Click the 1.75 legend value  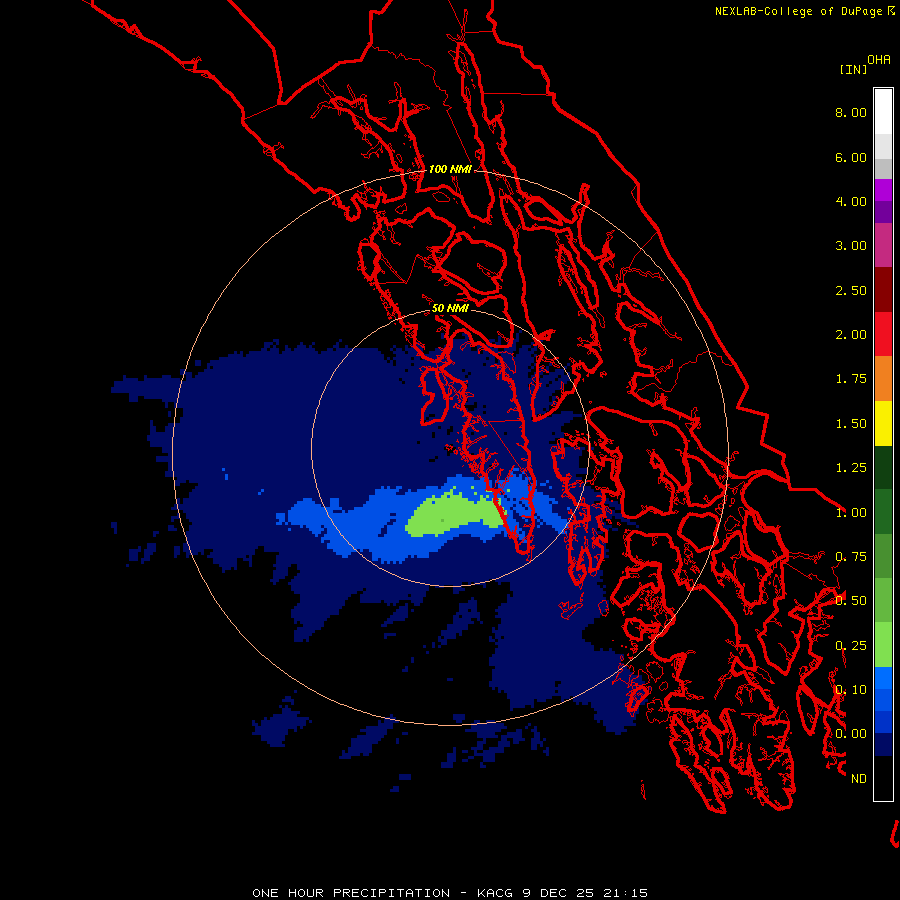point(851,379)
